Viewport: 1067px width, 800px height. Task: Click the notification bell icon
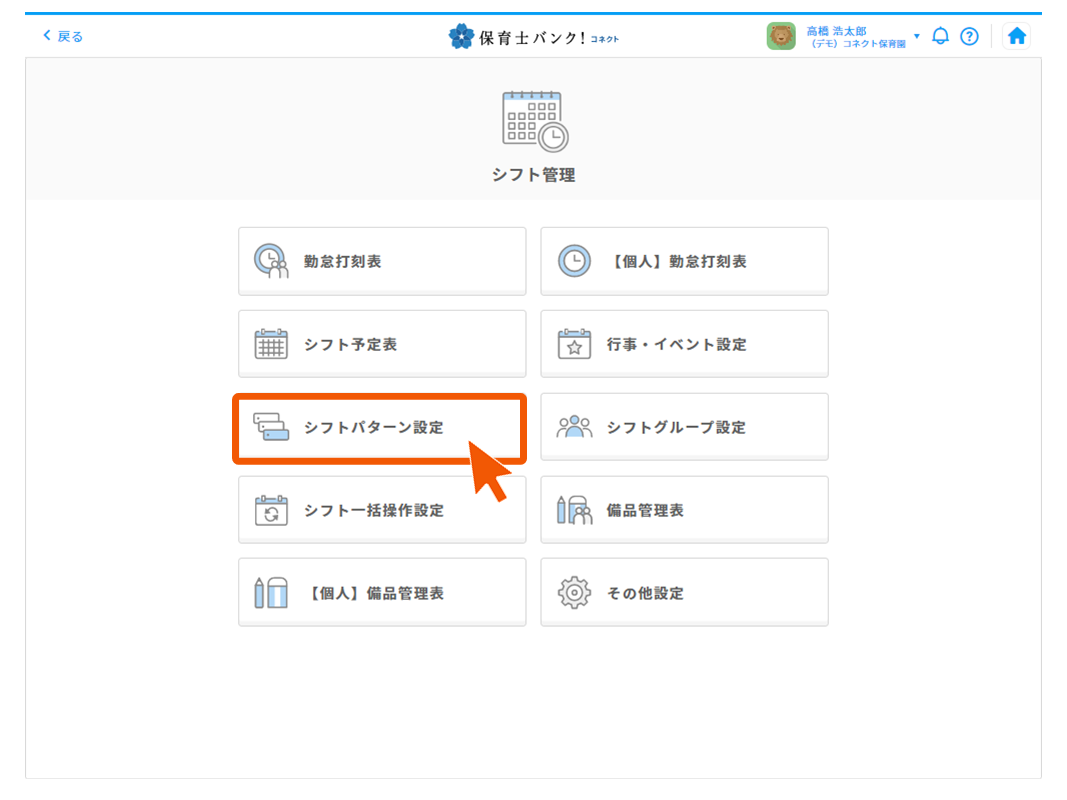[940, 36]
